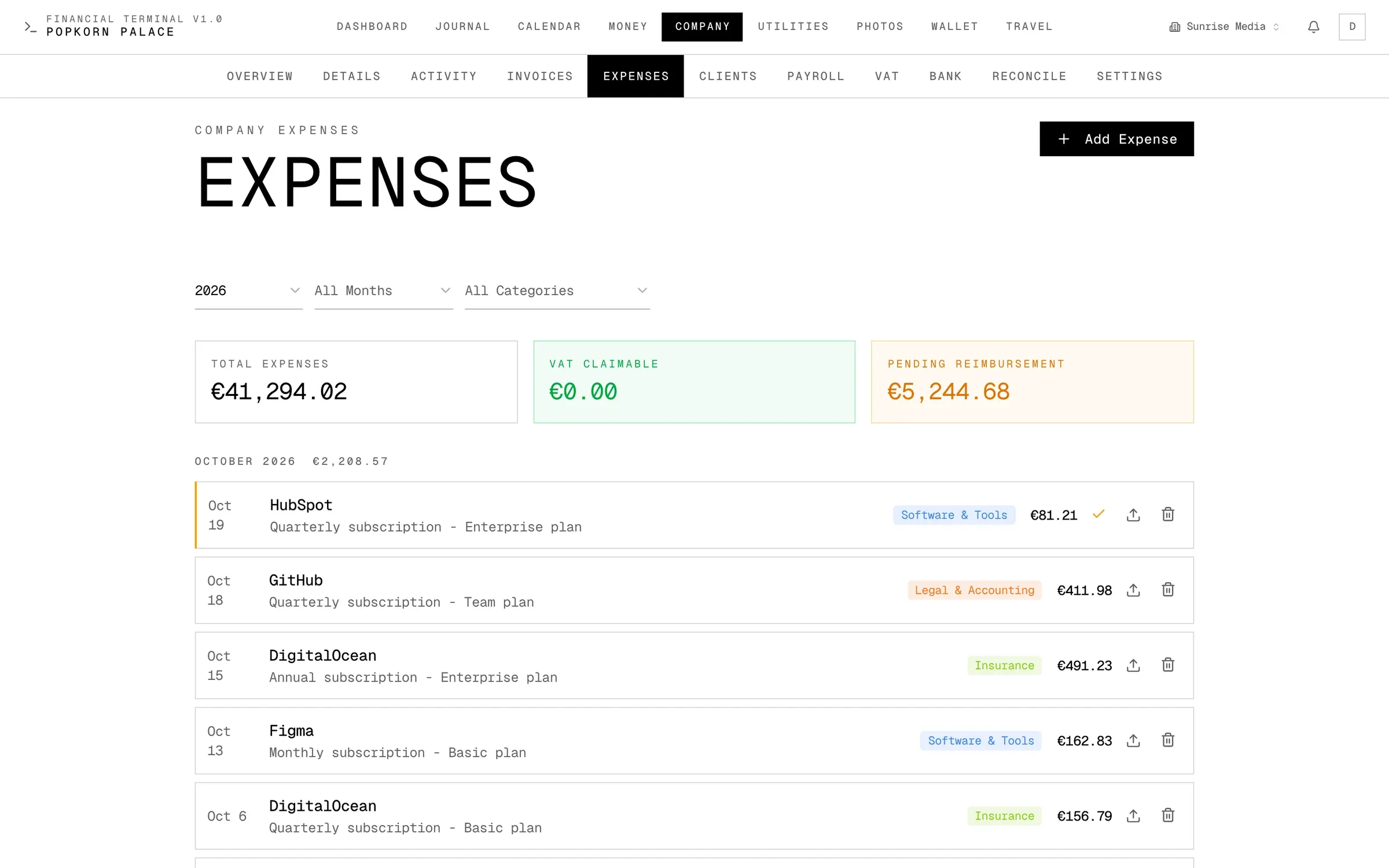Open the Sunrise Media company switcher

[1224, 27]
